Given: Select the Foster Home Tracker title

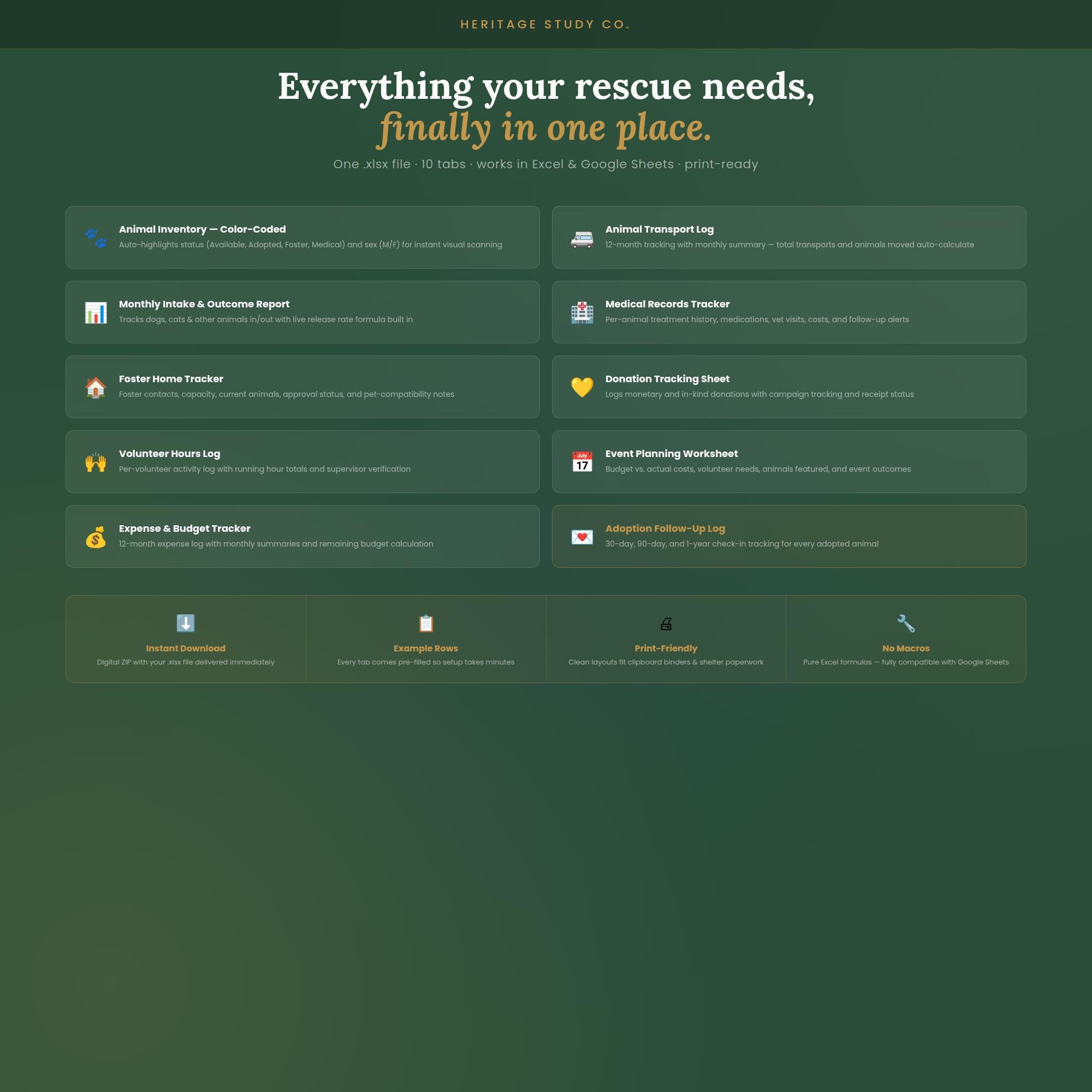Looking at the screenshot, I should coord(171,379).
